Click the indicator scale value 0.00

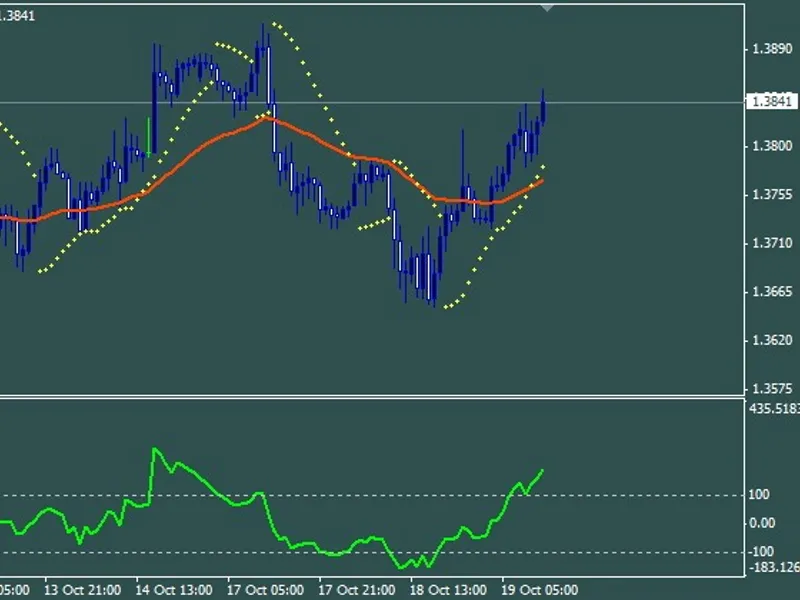pyautogui.click(x=762, y=523)
